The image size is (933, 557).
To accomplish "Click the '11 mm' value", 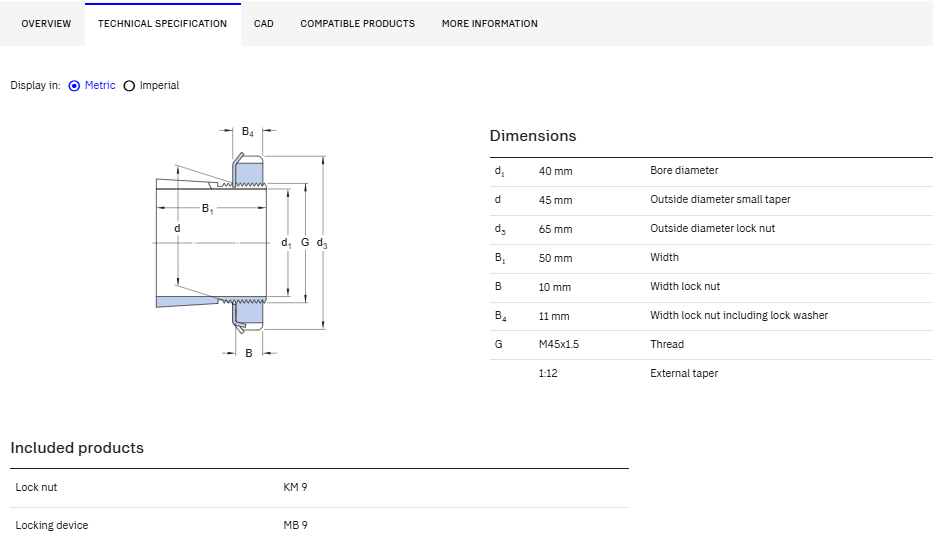I will point(553,317).
